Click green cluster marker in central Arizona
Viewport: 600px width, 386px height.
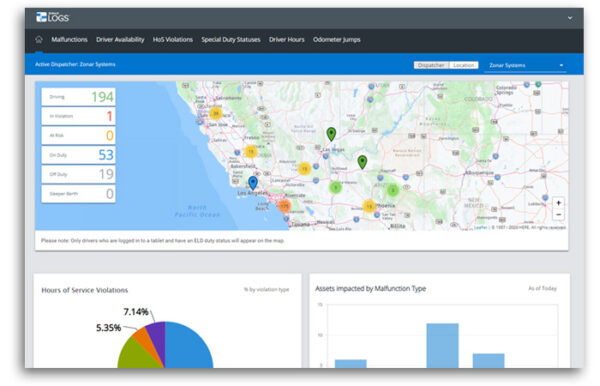[393, 190]
